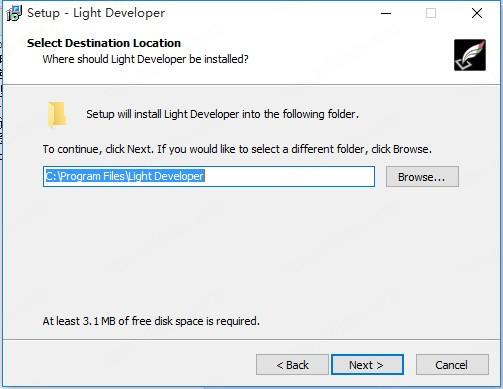This screenshot has width=503, height=389.
Task: Minimize the Setup window
Action: click(386, 13)
